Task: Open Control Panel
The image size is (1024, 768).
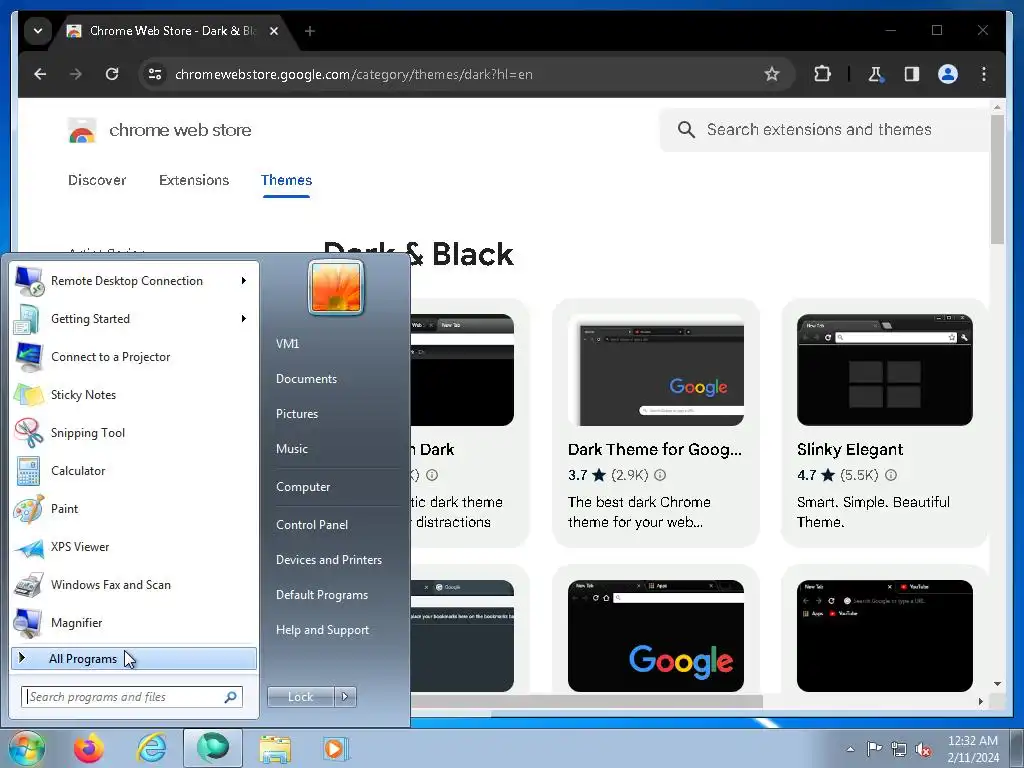Action: pyautogui.click(x=312, y=525)
